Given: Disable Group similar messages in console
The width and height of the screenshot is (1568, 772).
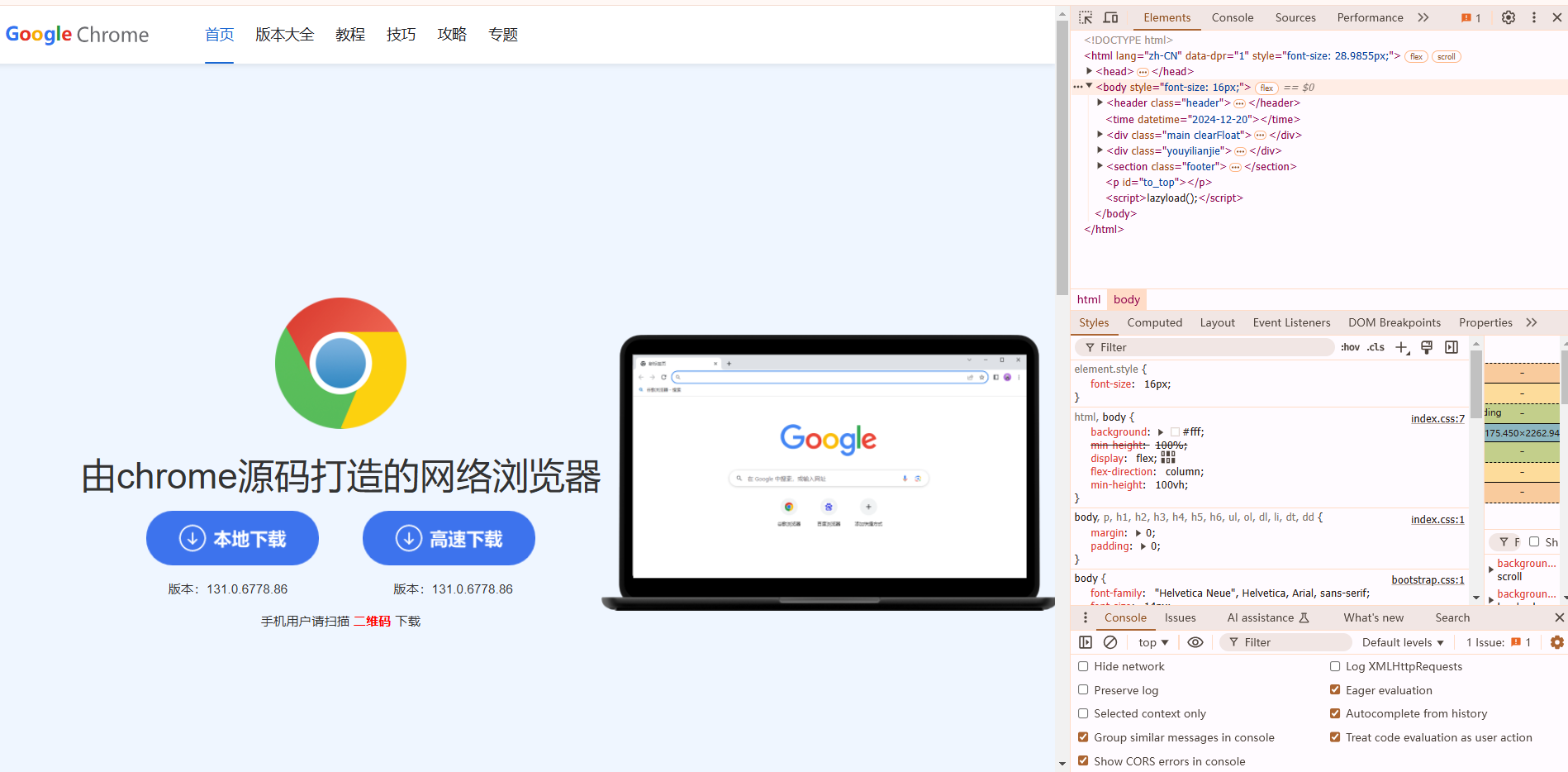Looking at the screenshot, I should pos(1083,737).
